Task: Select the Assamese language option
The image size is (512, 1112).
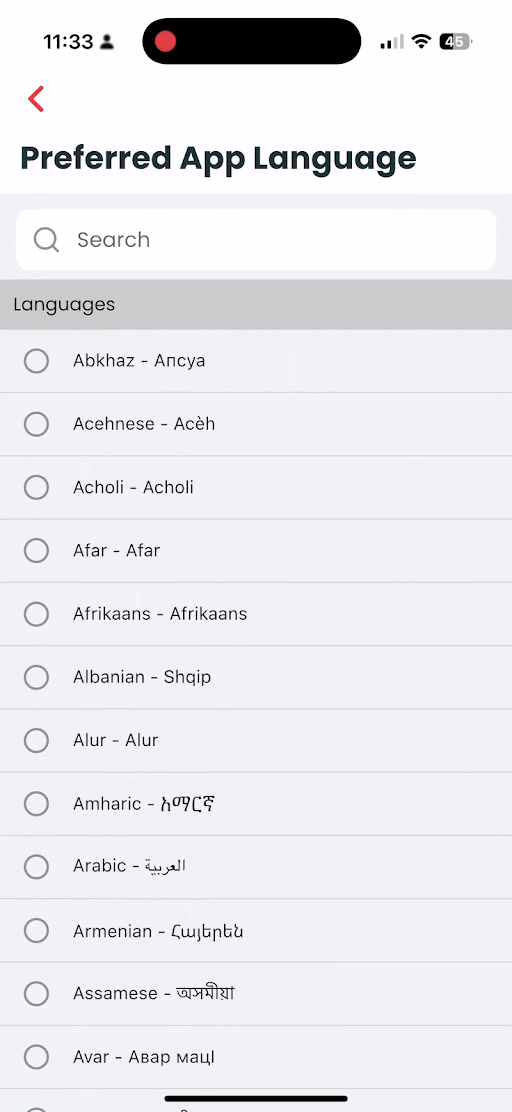Action: pyautogui.click(x=256, y=994)
